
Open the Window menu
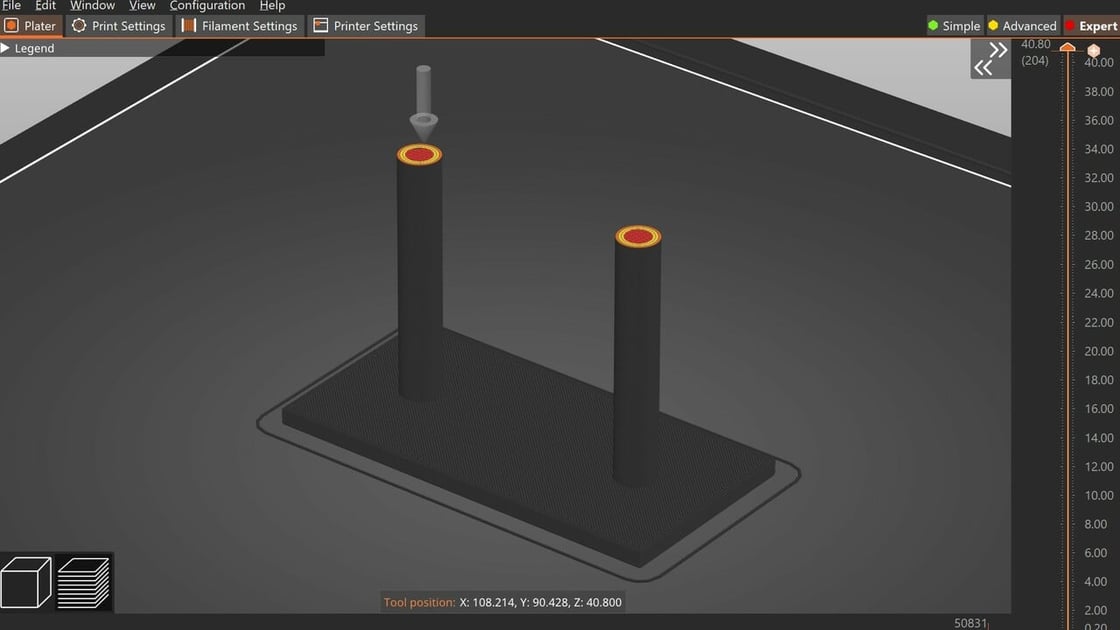[91, 5]
